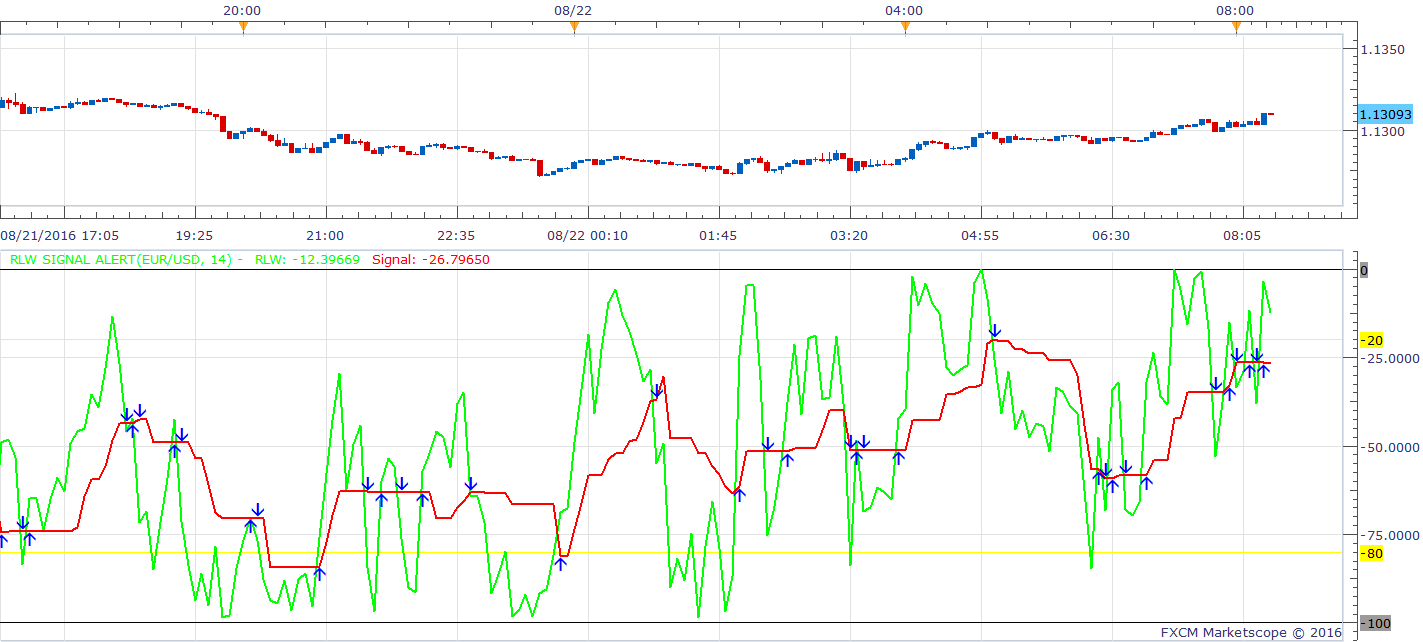1423x642 pixels.
Task: Click the current price label 1.13093
Action: point(1385,114)
